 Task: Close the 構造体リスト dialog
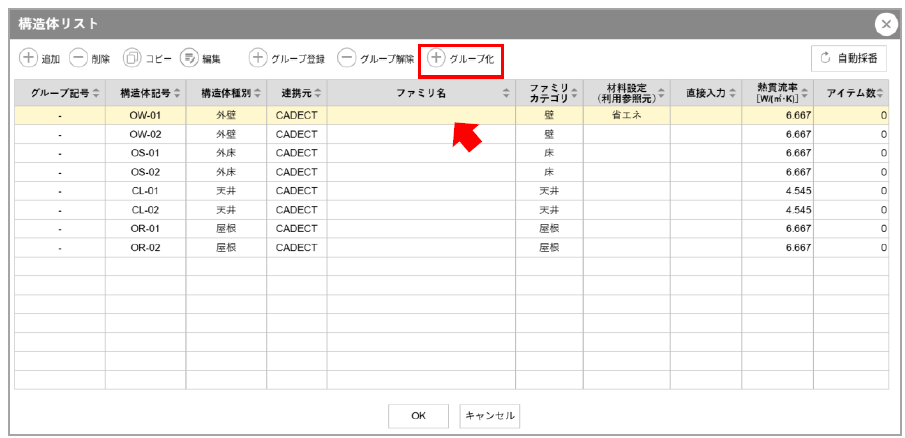pyautogui.click(x=885, y=25)
